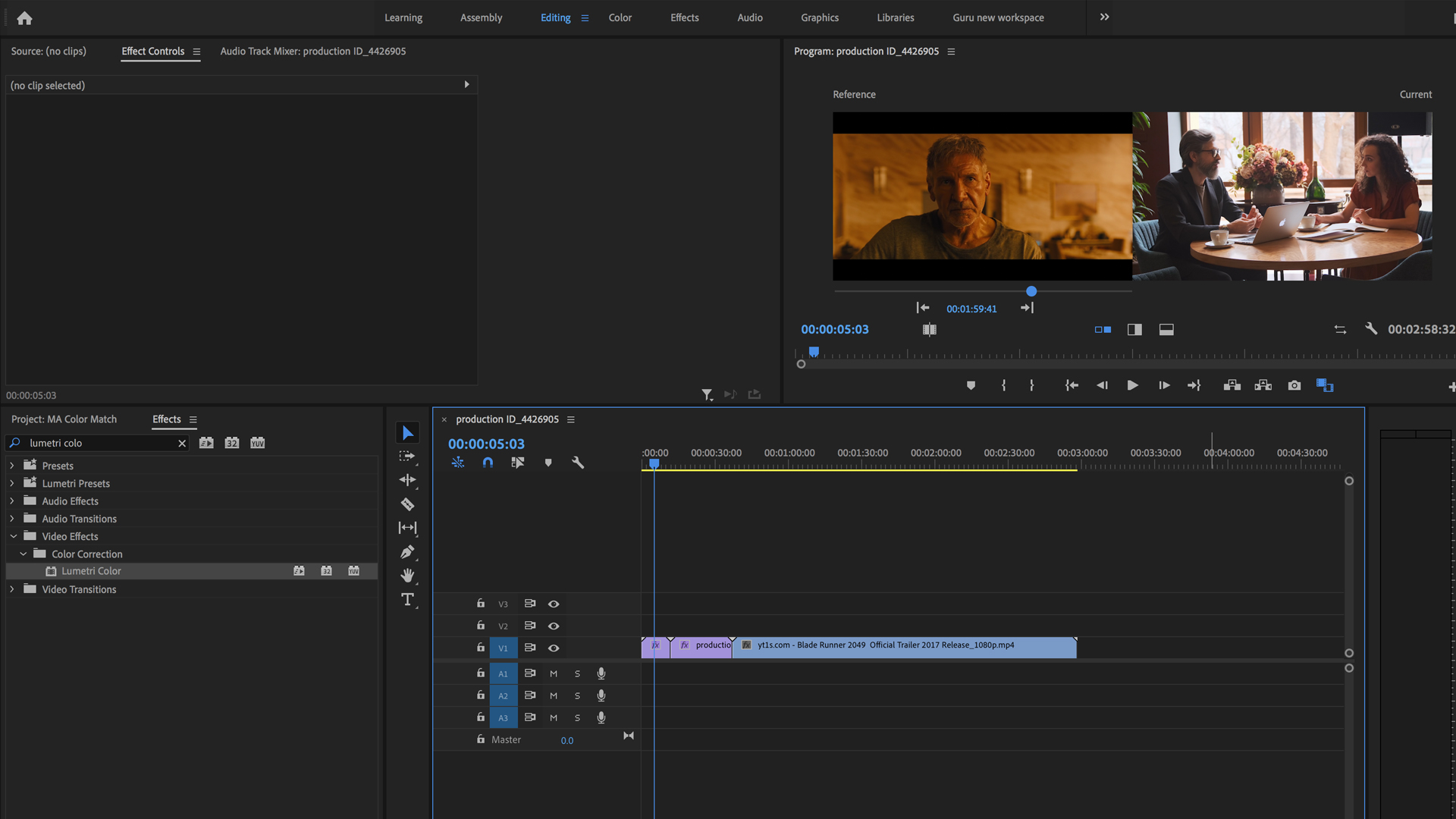1456x819 pixels.
Task: Collapse the Video Effects folder
Action: point(13,536)
